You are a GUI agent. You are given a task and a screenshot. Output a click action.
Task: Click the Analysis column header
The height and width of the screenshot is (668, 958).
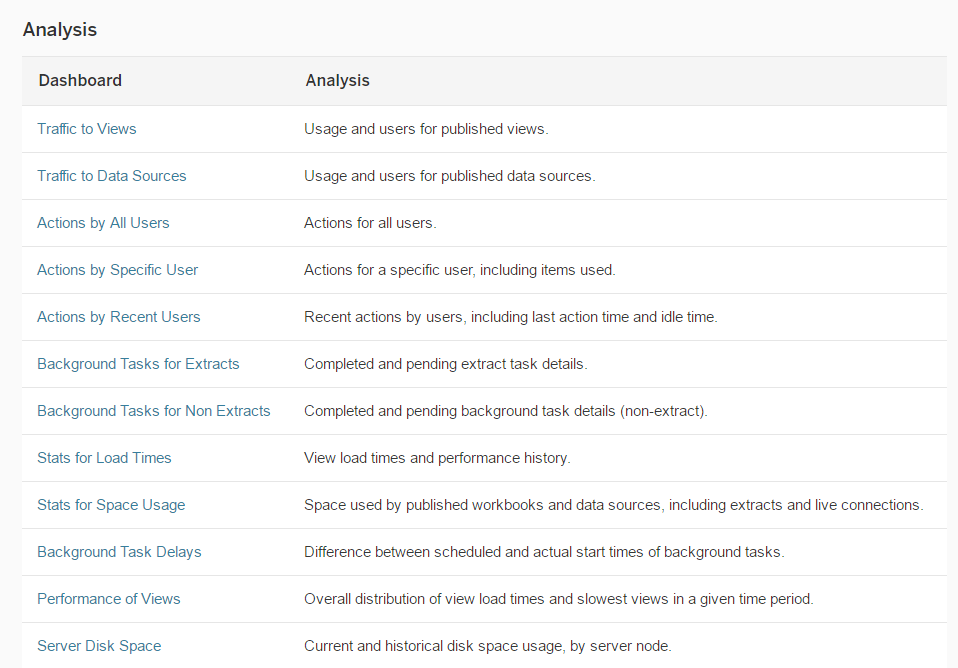point(337,81)
